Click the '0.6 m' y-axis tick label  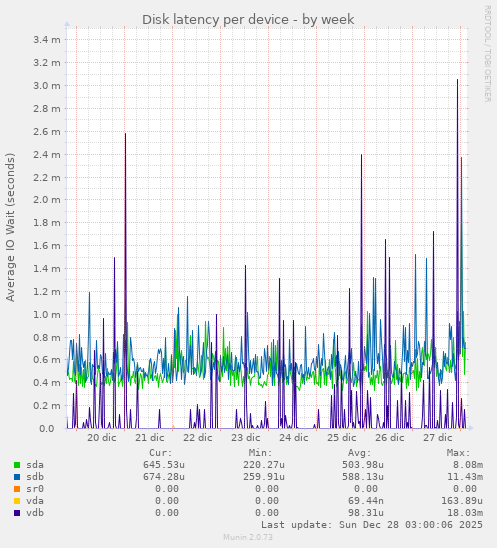coord(47,360)
